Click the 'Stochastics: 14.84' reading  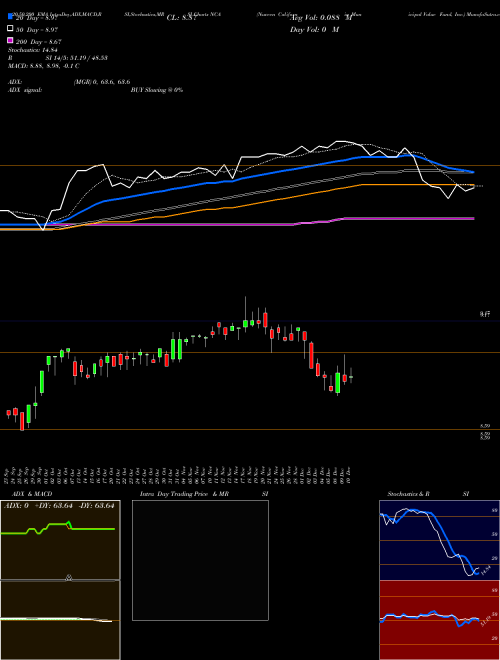click(x=32, y=50)
